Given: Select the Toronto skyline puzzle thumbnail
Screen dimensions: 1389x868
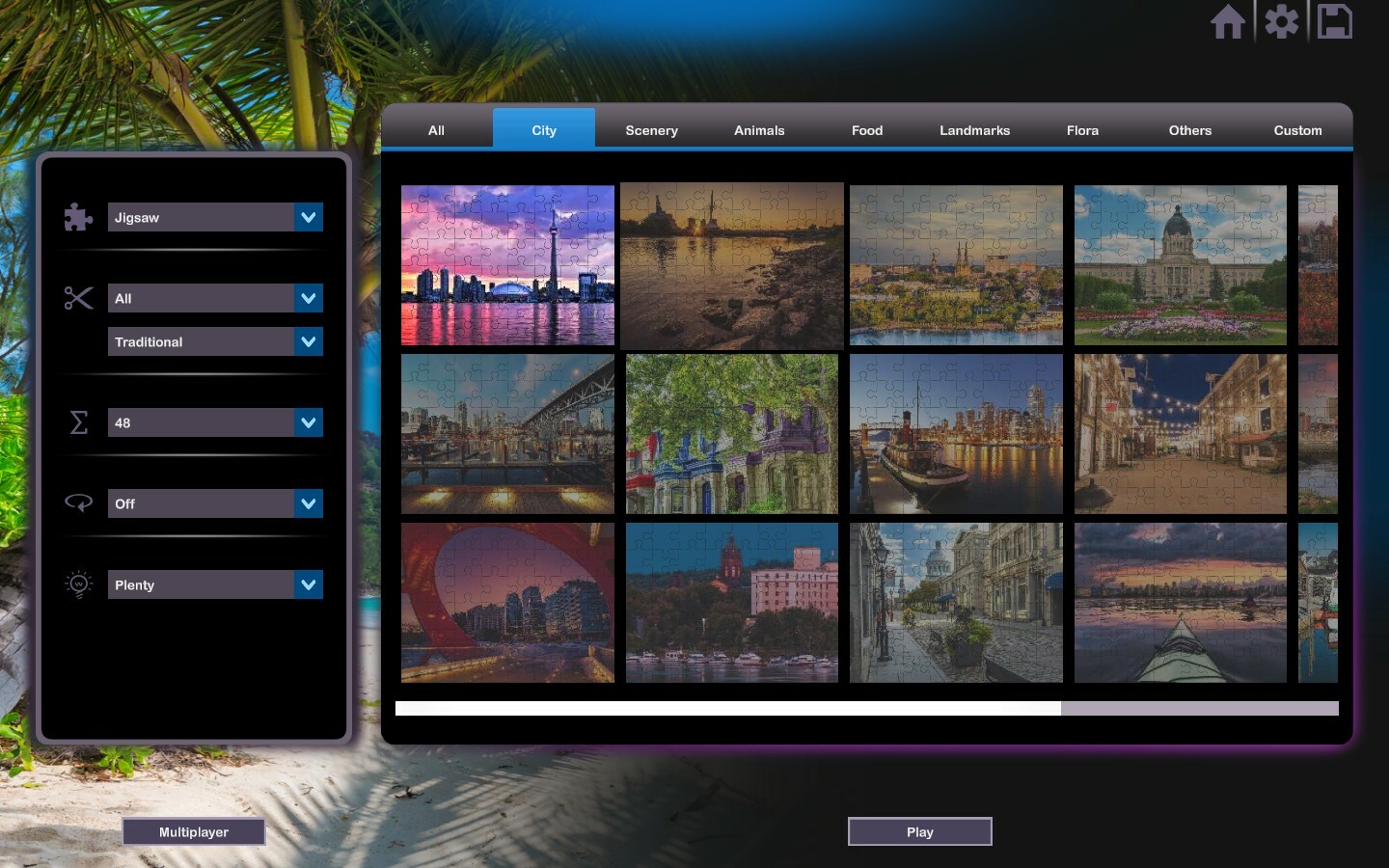Looking at the screenshot, I should (507, 265).
